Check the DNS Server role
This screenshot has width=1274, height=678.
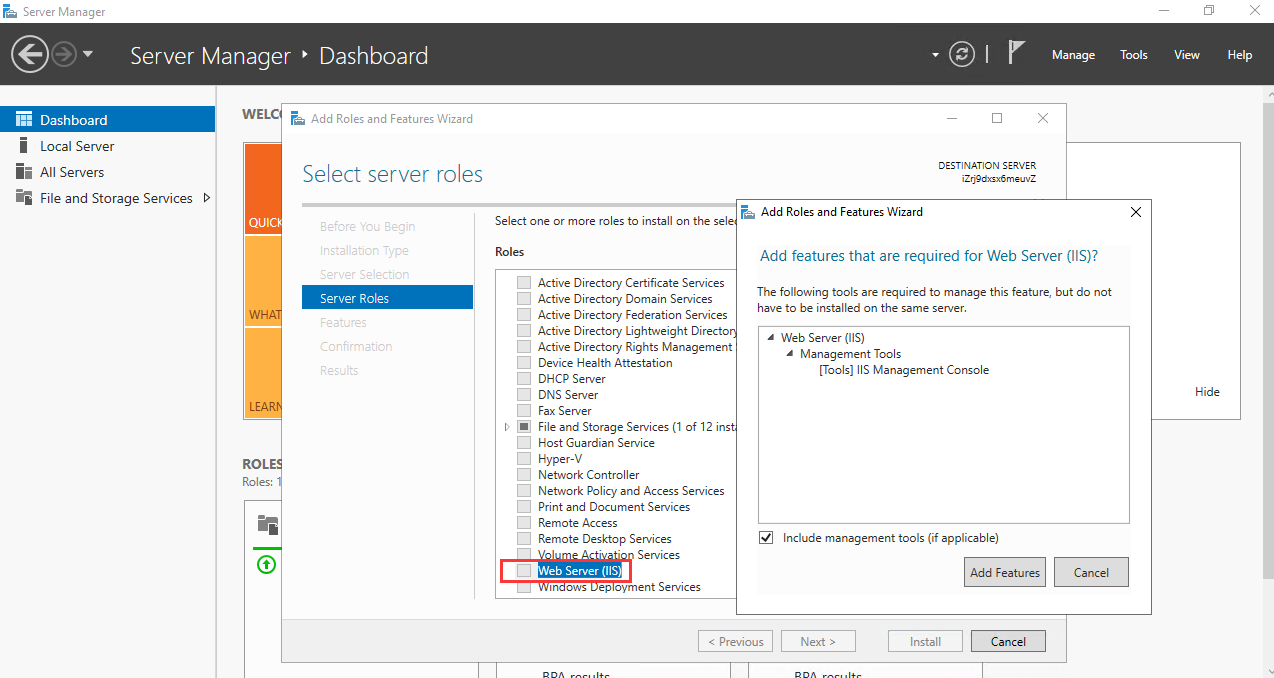coord(524,394)
